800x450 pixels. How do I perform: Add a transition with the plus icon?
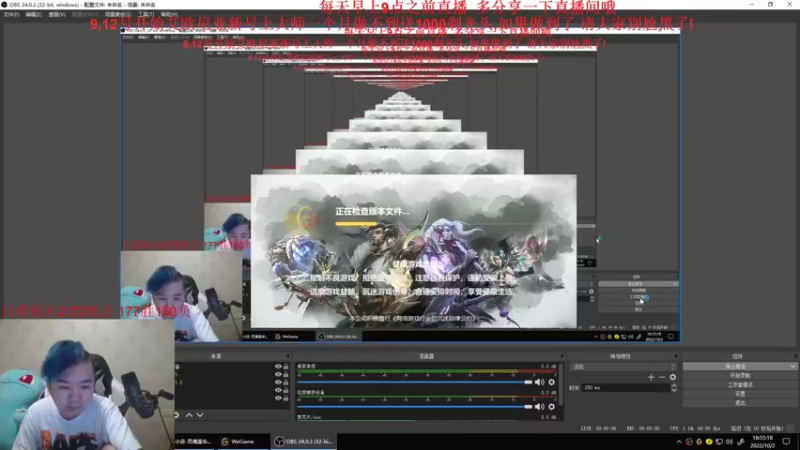point(651,377)
